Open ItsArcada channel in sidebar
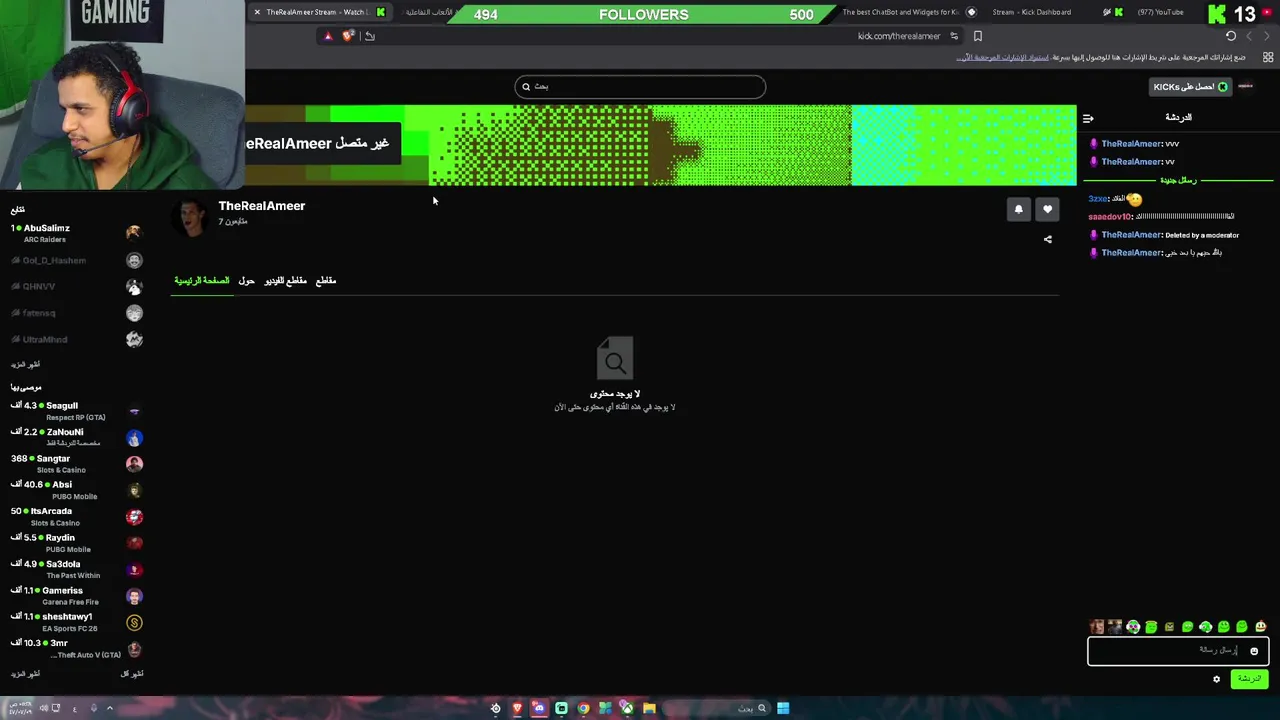1280x720 pixels. (x=77, y=517)
